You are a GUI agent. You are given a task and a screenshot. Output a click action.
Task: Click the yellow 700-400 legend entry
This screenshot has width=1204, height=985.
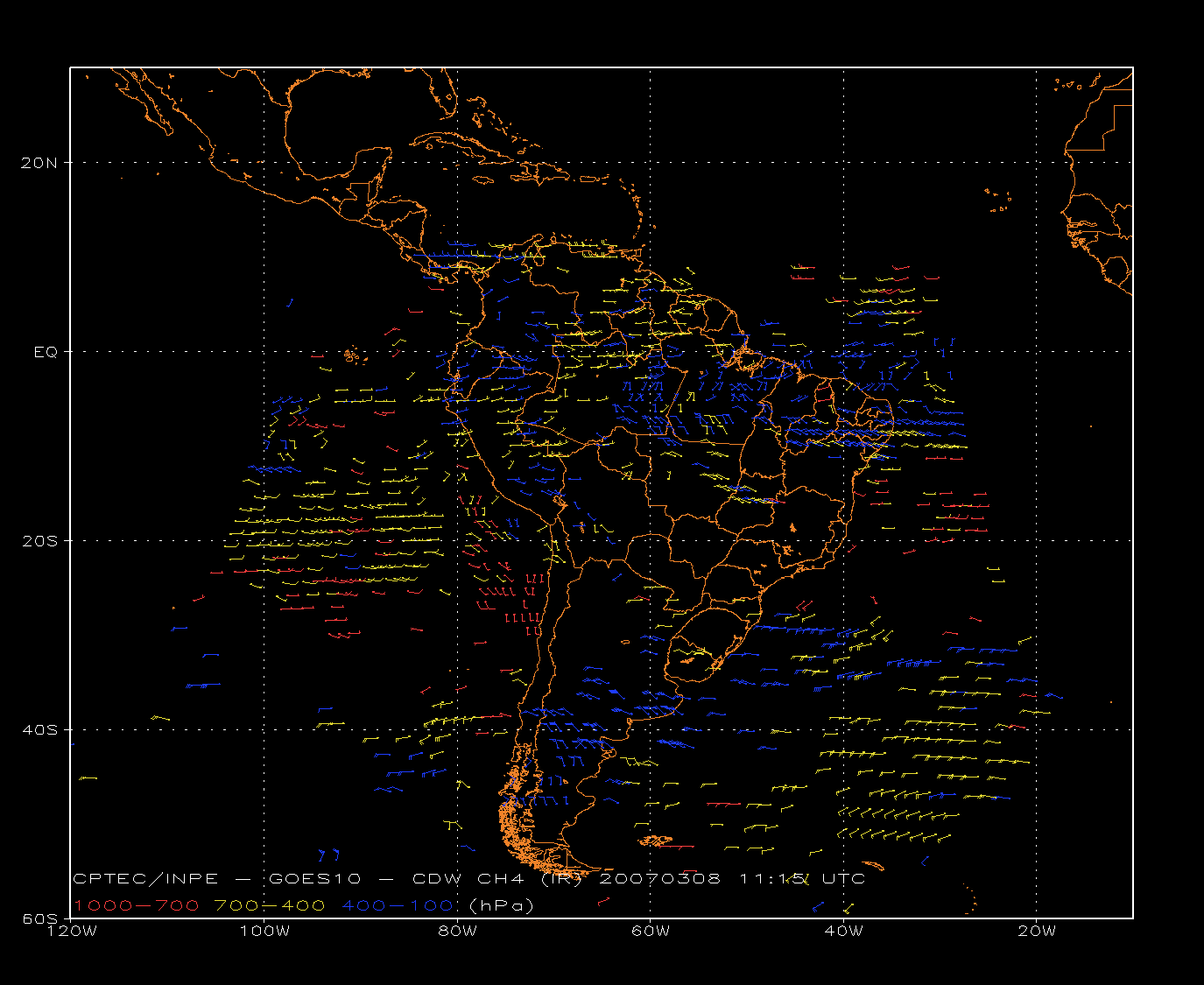pos(270,905)
